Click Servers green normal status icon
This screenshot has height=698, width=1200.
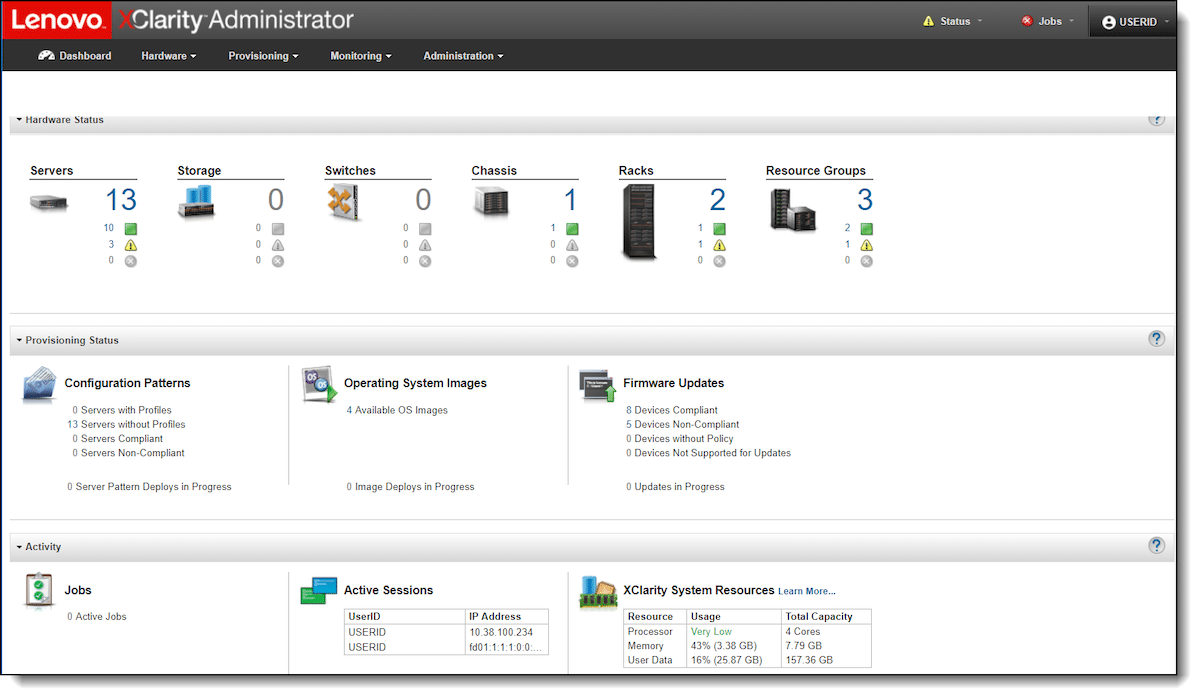(x=130, y=228)
